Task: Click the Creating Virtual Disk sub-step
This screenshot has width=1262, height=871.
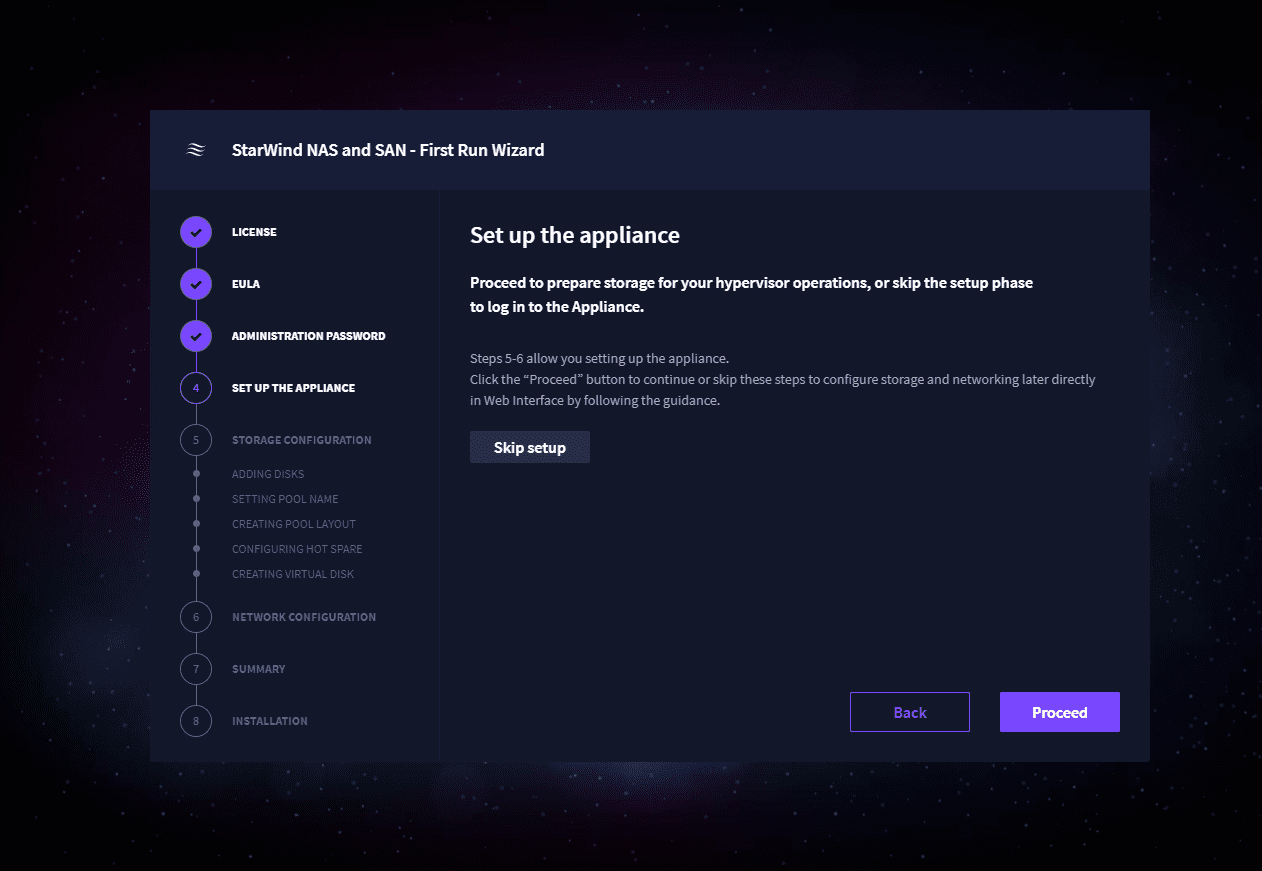Action: coord(293,574)
